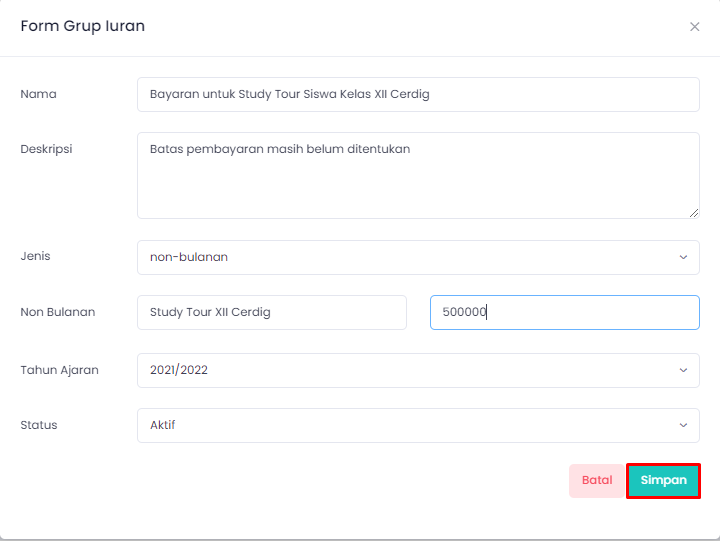Click the Deskripsi label
This screenshot has height=541, width=720.
[46, 149]
